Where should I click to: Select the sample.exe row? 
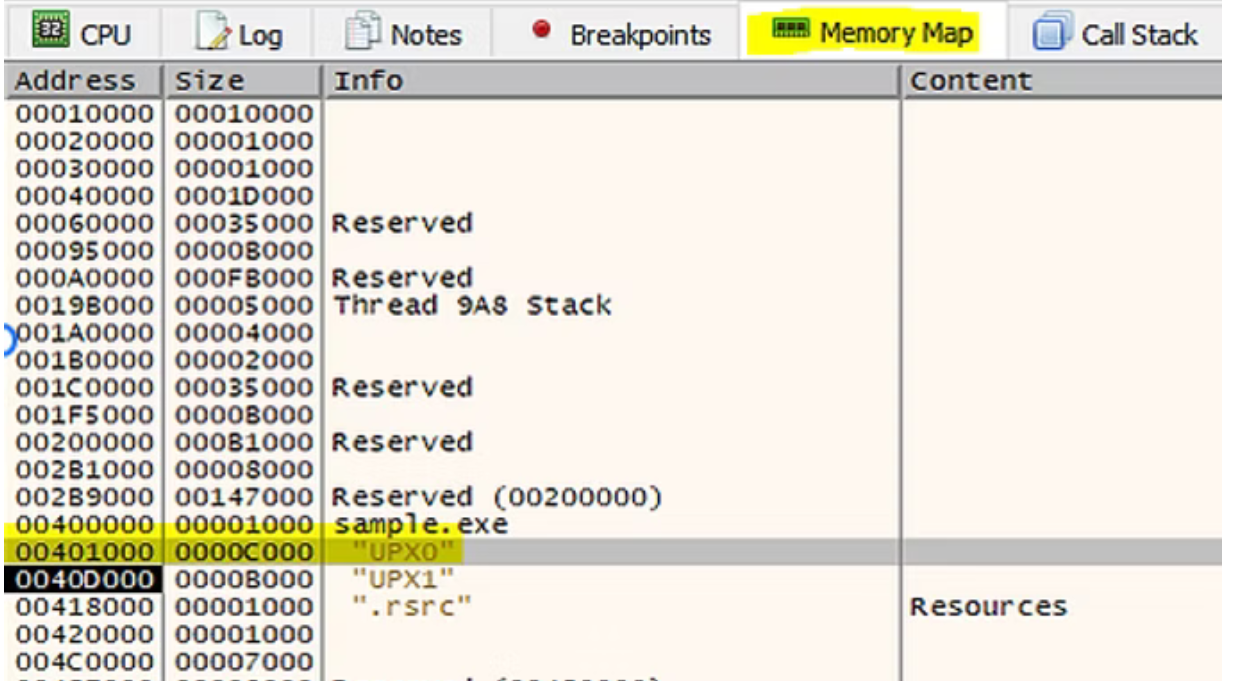point(419,525)
